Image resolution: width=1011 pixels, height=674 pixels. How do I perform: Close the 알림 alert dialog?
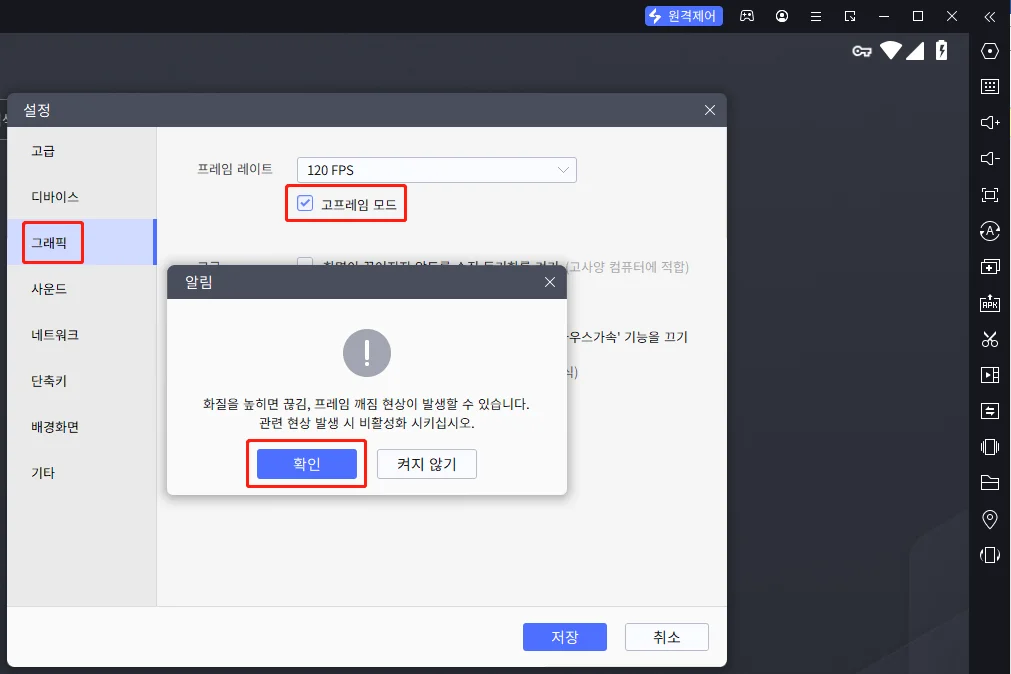[x=550, y=282]
